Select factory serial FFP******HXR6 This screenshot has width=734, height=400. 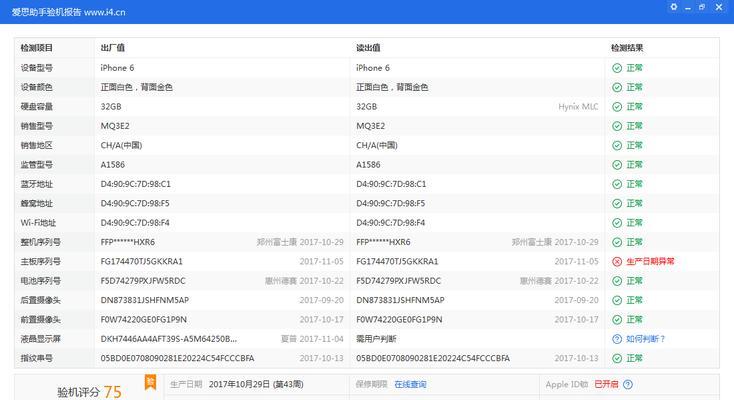point(127,242)
